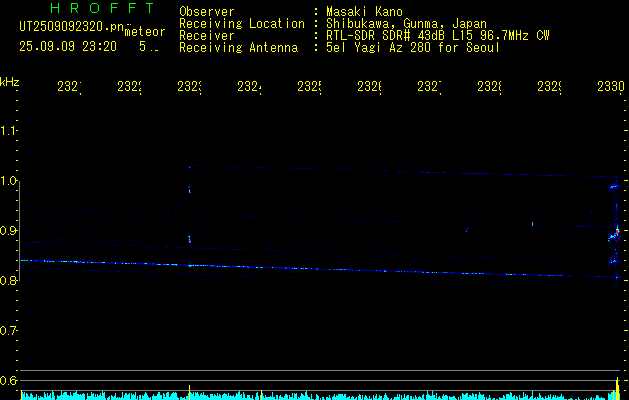
Task: Select the timestamp 25.09.09 23:20
Action: tap(68, 47)
